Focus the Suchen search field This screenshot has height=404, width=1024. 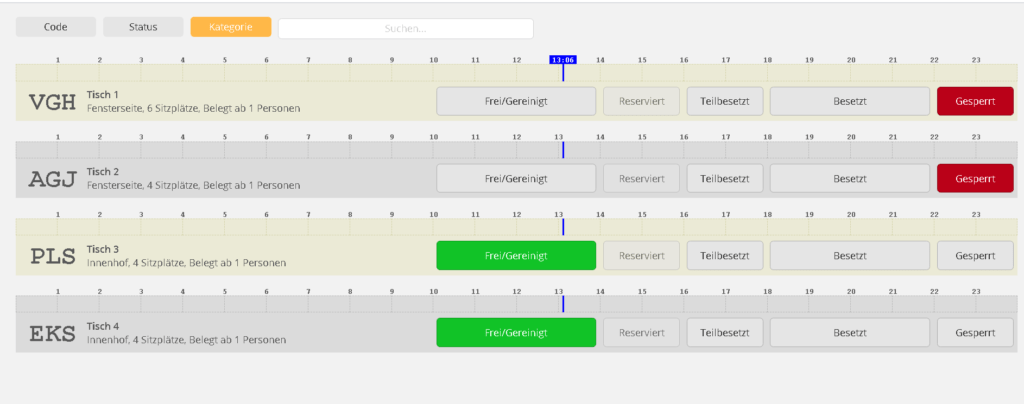click(406, 29)
